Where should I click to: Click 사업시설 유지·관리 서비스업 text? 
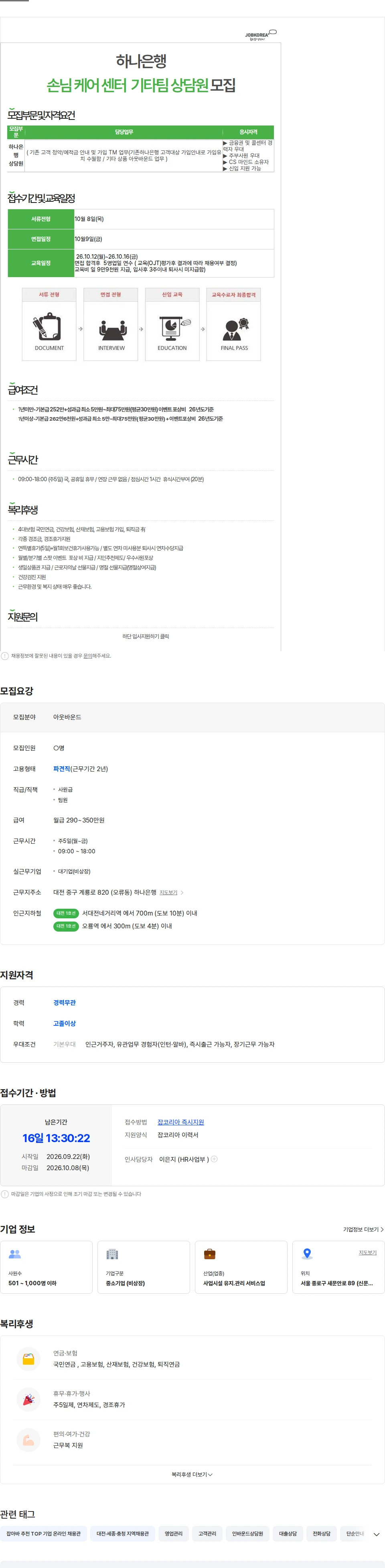(234, 1283)
